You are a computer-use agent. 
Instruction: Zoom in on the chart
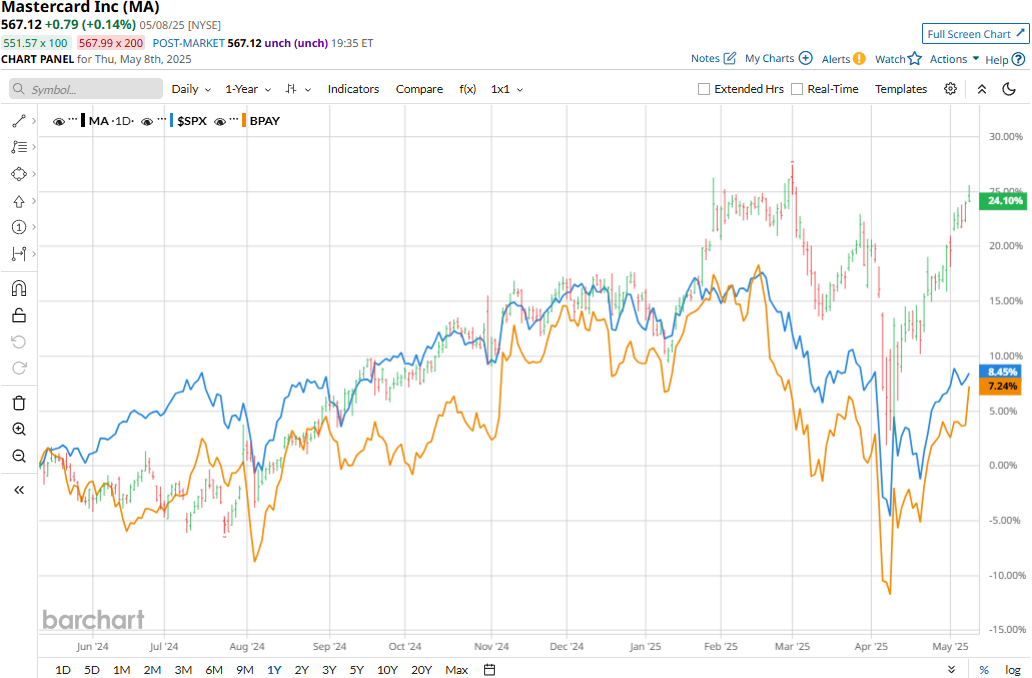[x=19, y=429]
